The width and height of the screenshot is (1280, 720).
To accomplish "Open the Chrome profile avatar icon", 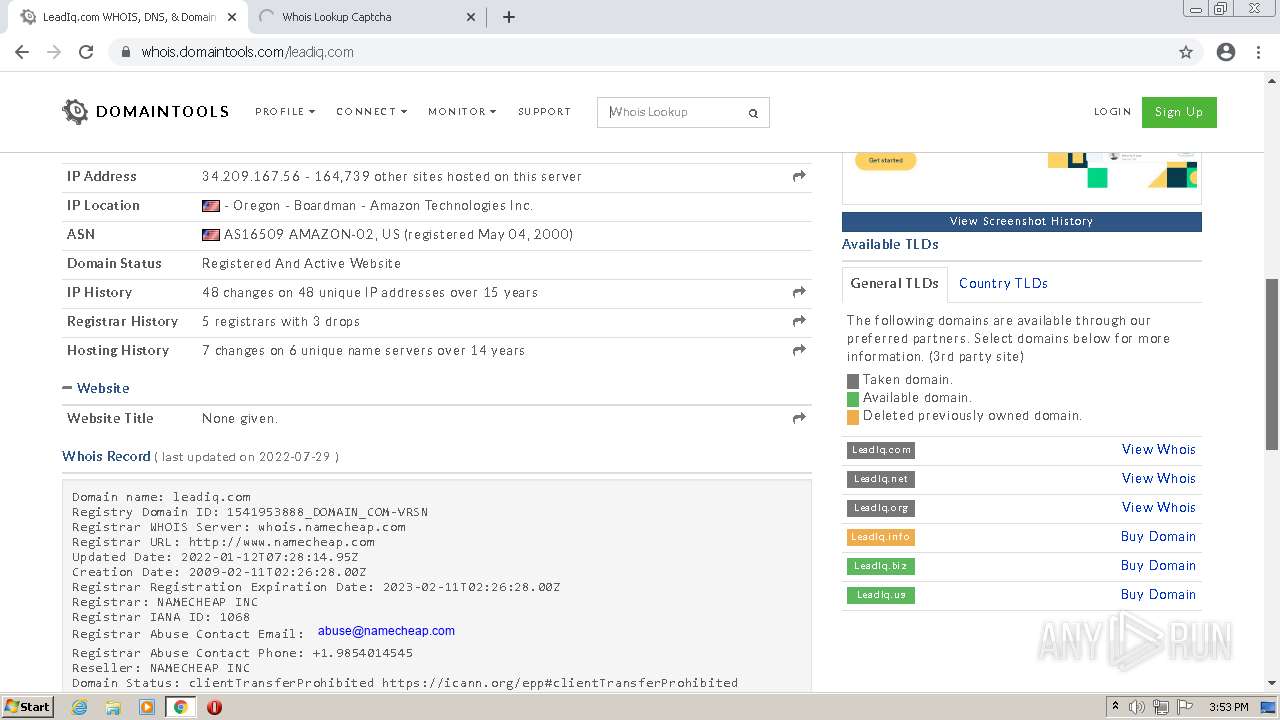I will point(1226,52).
